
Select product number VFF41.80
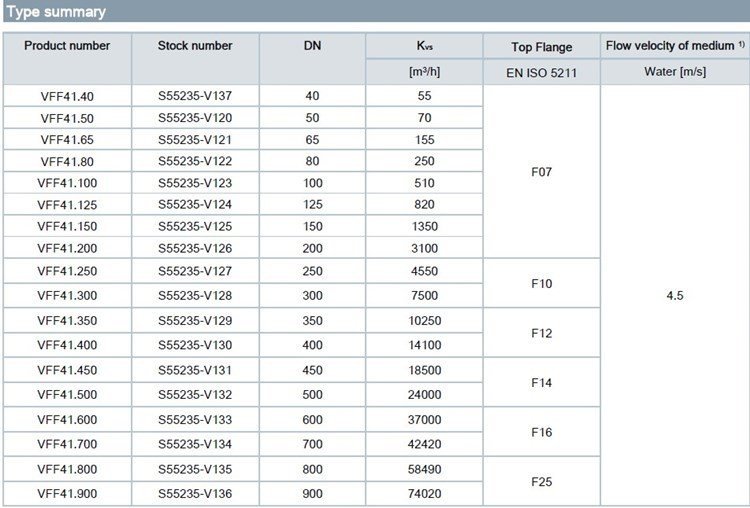[x=67, y=162]
